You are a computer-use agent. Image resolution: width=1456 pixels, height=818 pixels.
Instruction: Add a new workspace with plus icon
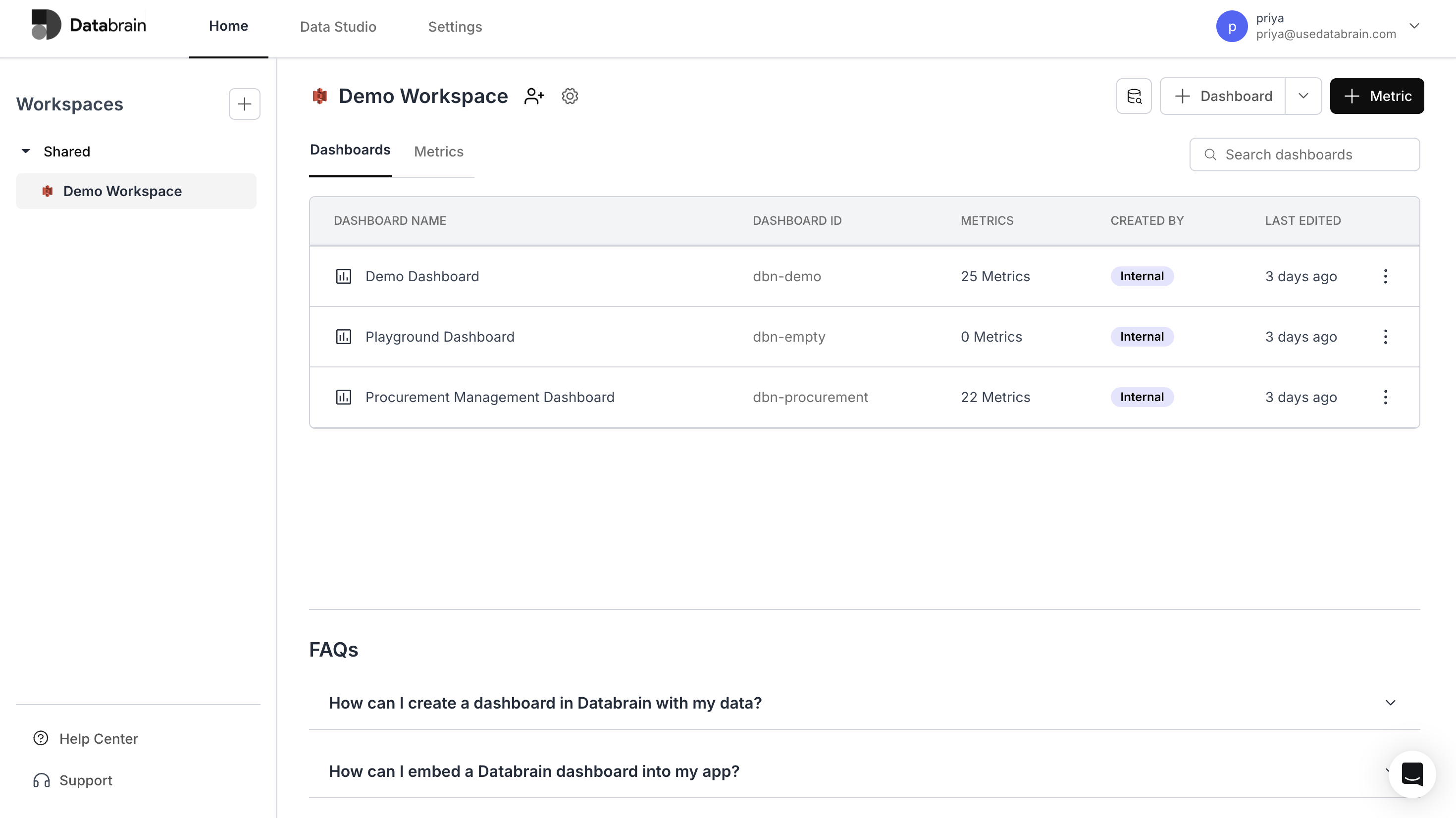[x=244, y=104]
